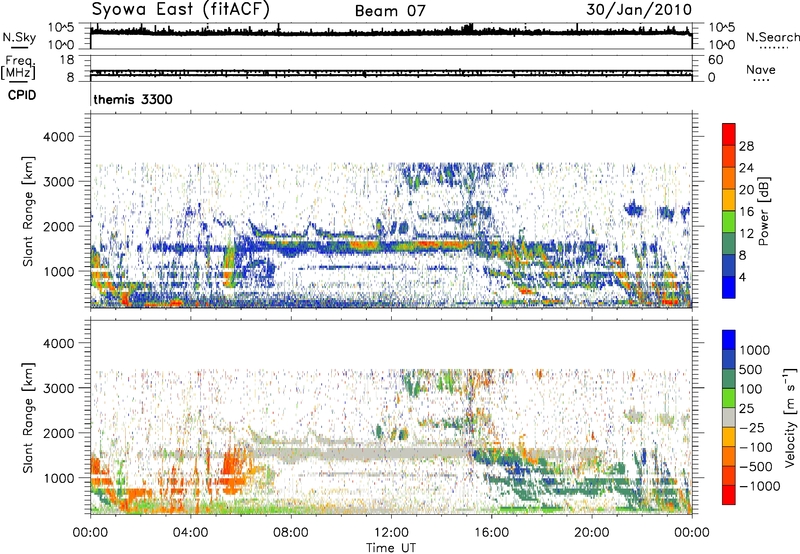
Task: Click the frequency trace panel
Action: click(391, 68)
